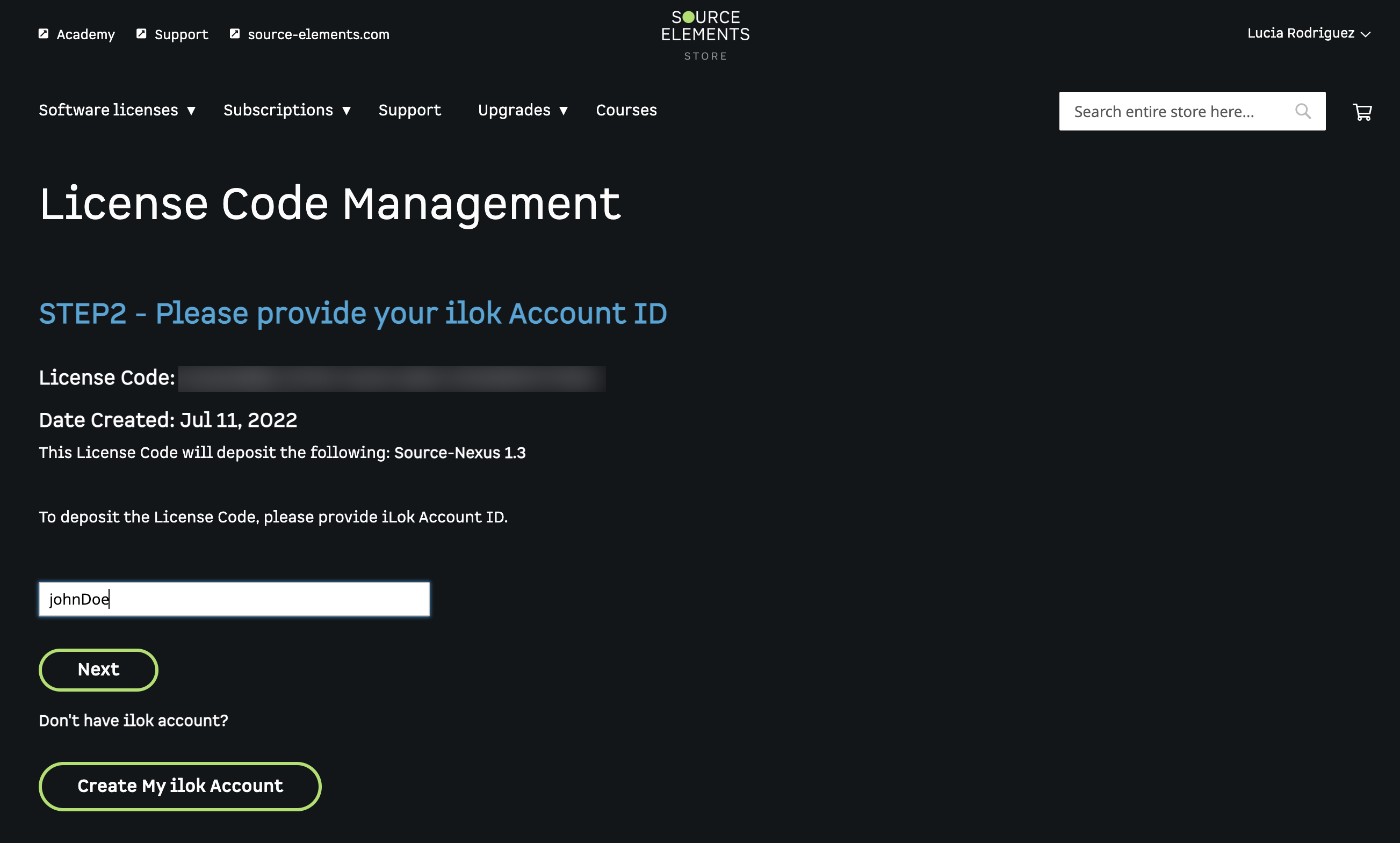The width and height of the screenshot is (1400, 843).
Task: Open the Academy link in the top bar
Action: [x=85, y=34]
